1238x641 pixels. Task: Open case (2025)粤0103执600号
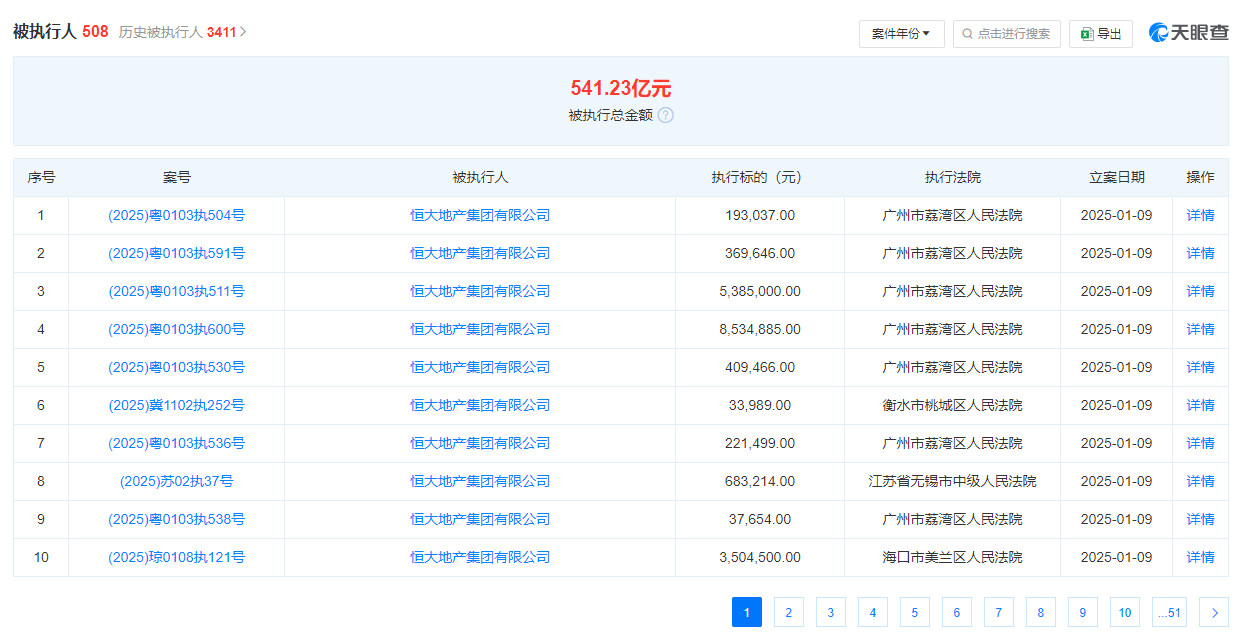coord(177,329)
